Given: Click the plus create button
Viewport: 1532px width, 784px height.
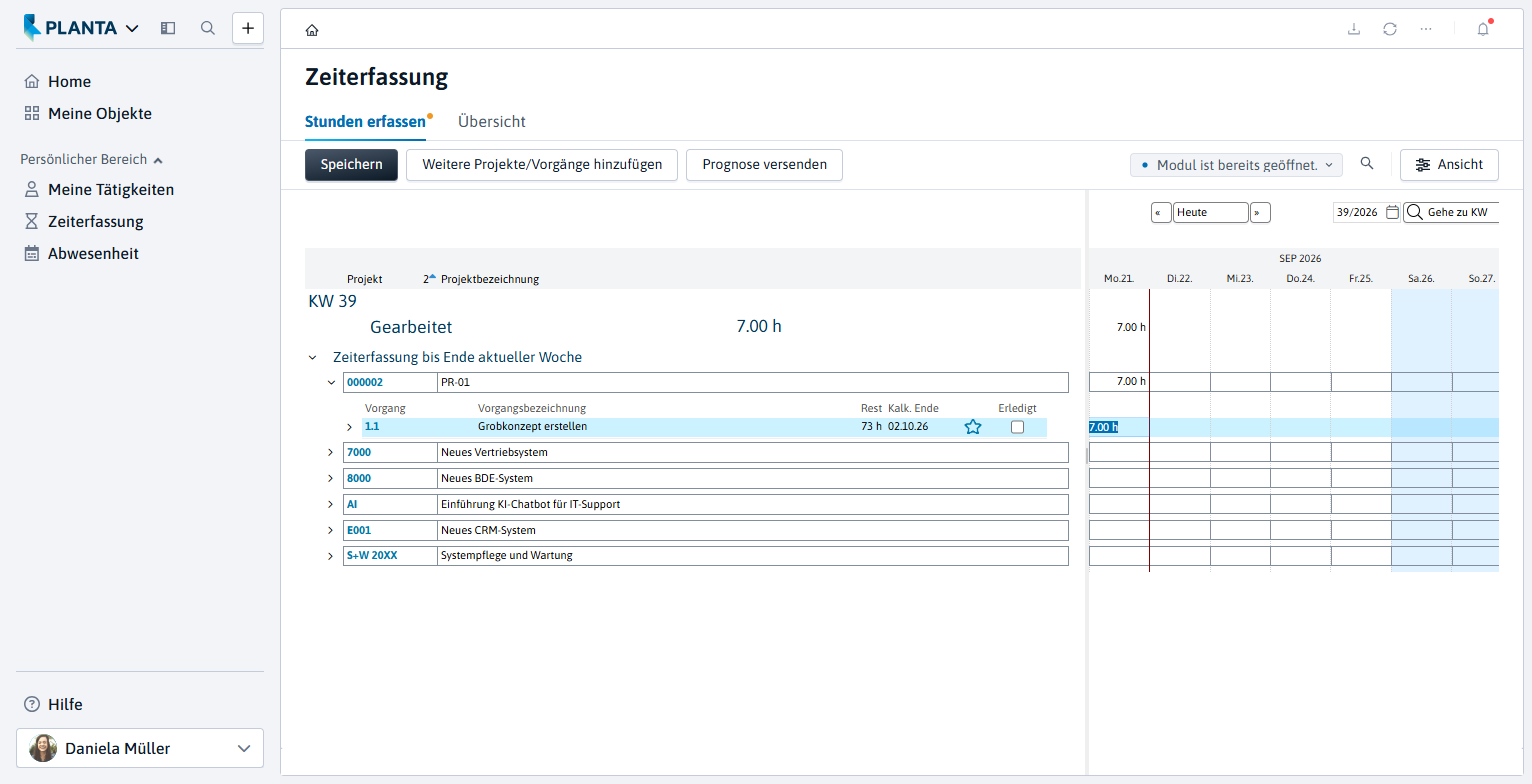Looking at the screenshot, I should (x=248, y=28).
